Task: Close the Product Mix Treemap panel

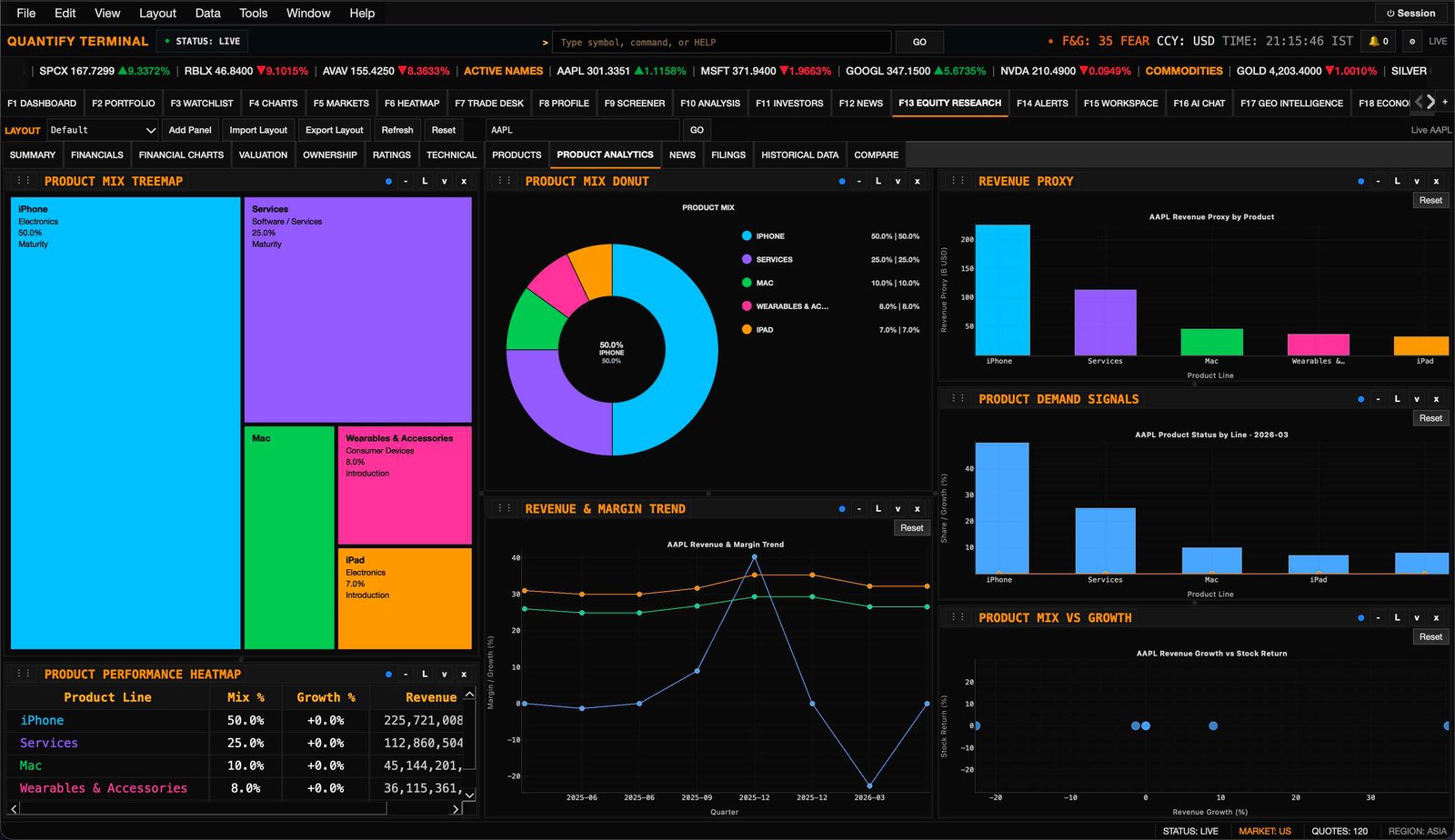Action: tap(464, 181)
